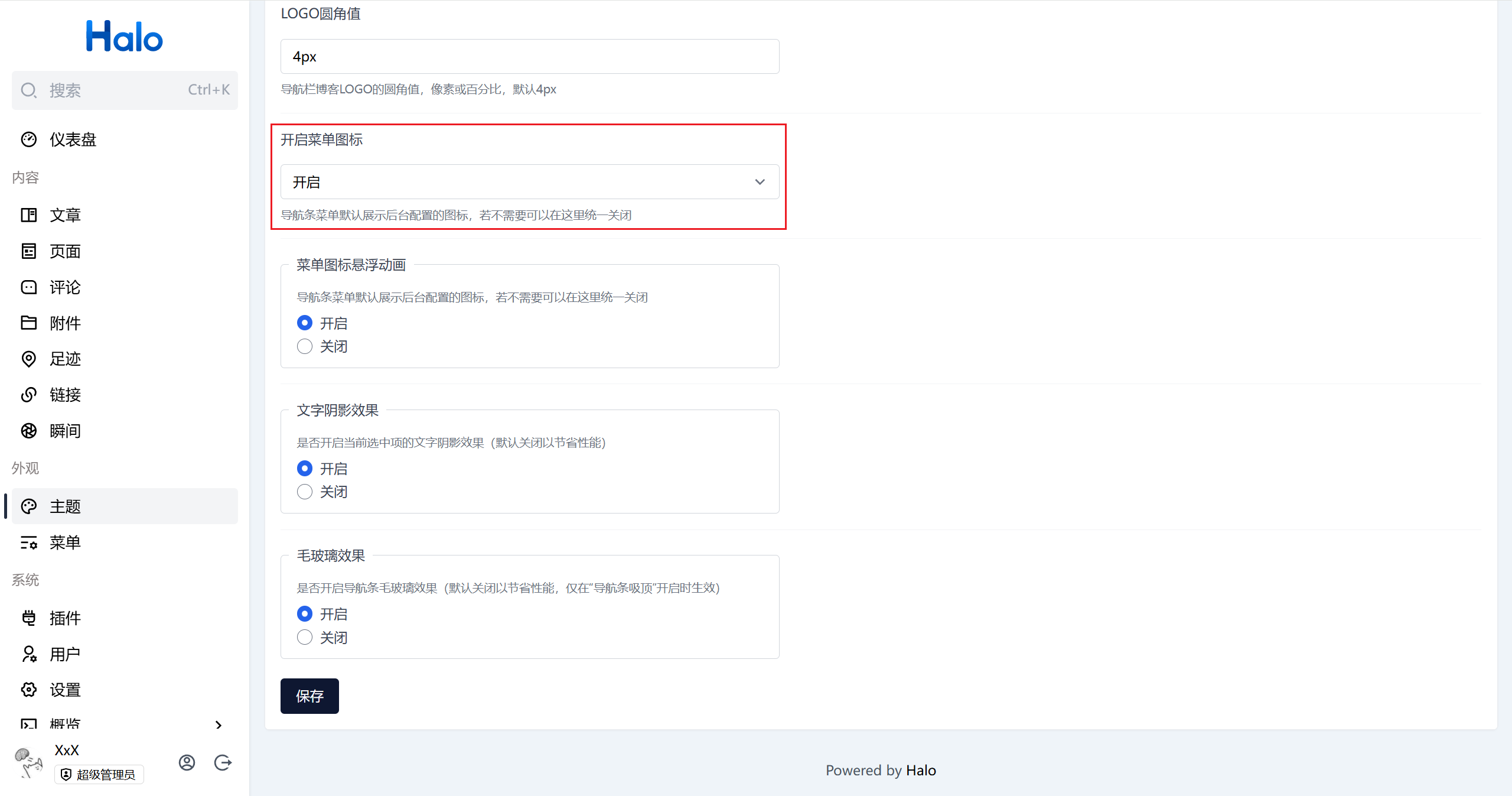Click the 保存 button

point(309,696)
